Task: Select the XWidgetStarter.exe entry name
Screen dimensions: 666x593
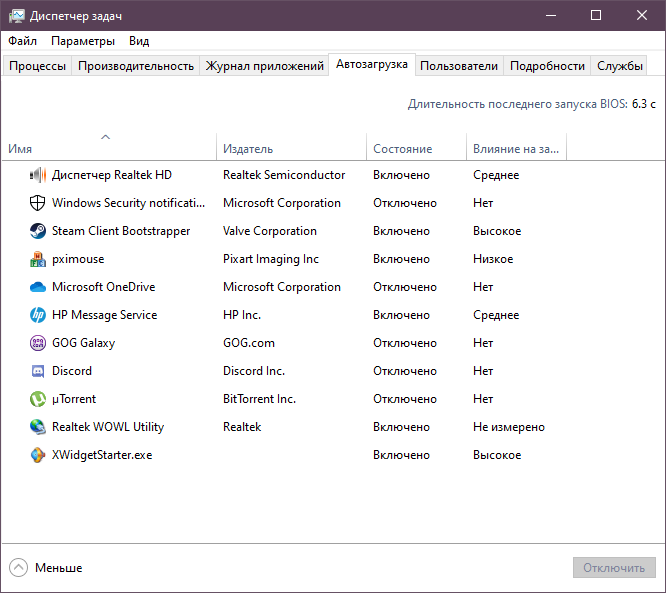Action: pyautogui.click(x=102, y=455)
